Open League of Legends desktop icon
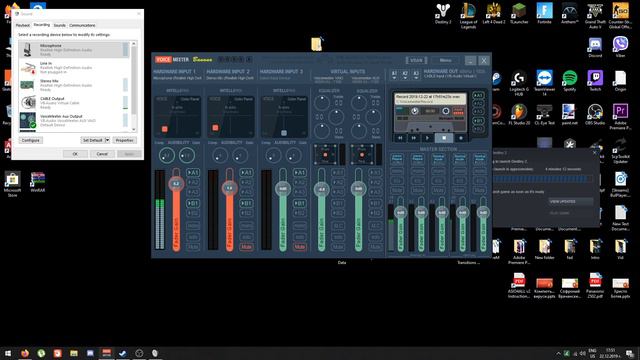The height and width of the screenshot is (360, 640). tap(469, 16)
